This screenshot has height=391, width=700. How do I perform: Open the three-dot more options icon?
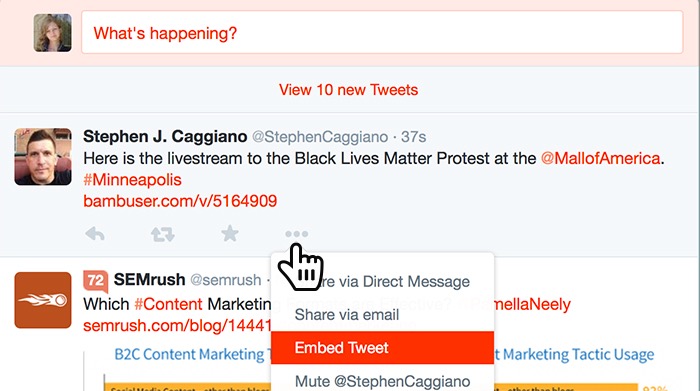tap(296, 234)
